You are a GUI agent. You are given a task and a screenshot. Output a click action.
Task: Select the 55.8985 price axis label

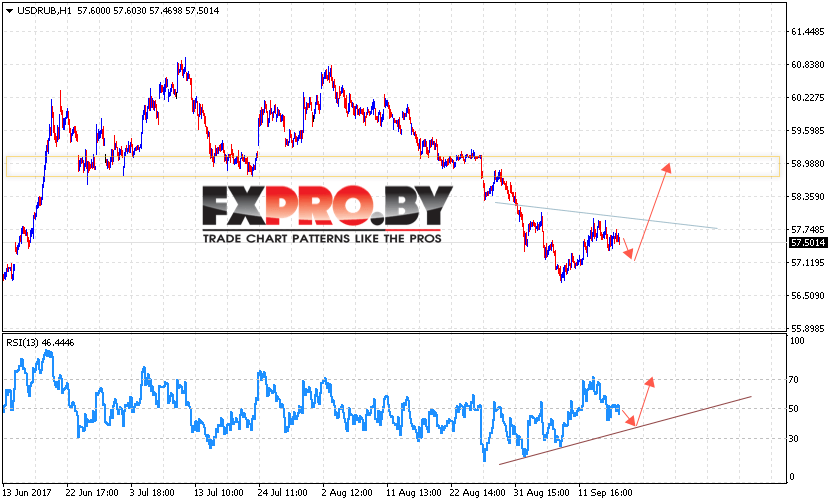807,328
